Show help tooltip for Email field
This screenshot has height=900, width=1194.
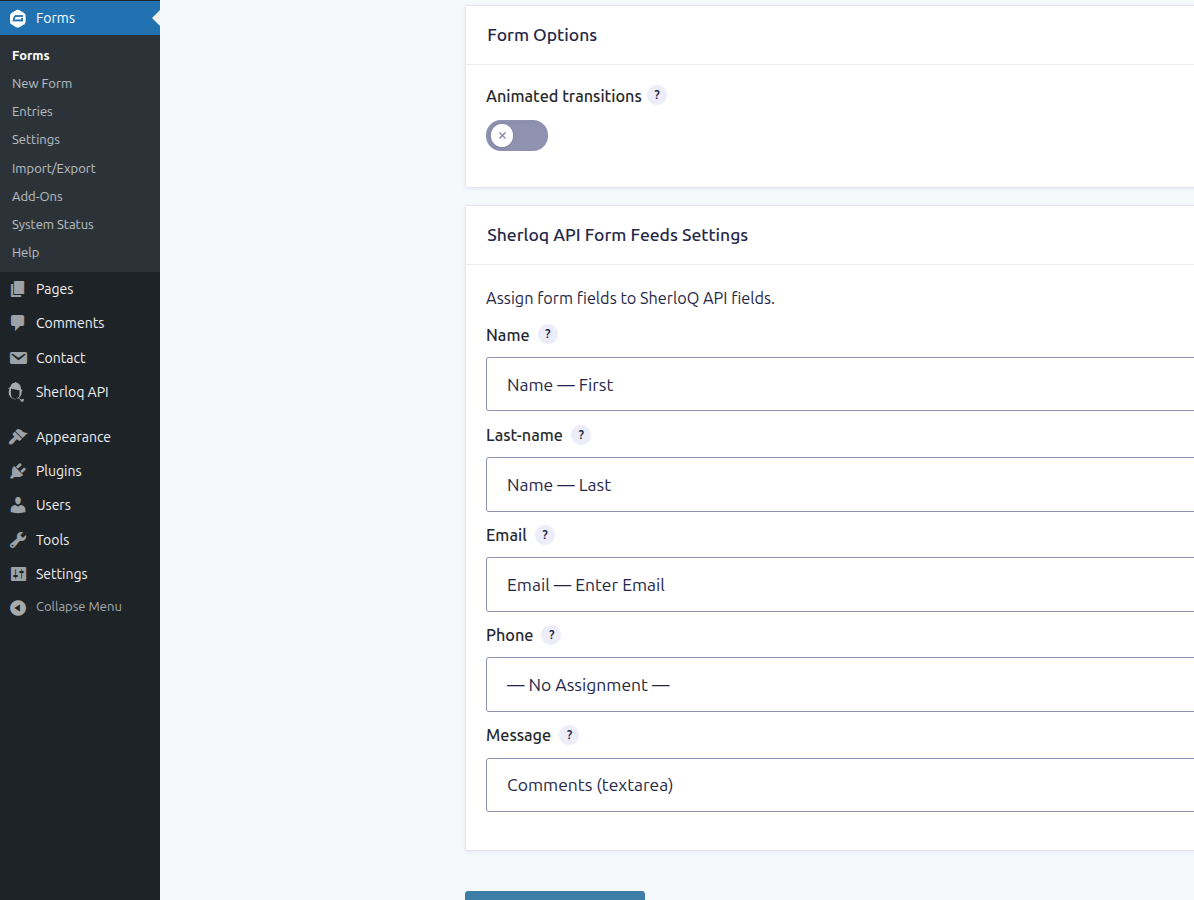pyautogui.click(x=545, y=535)
